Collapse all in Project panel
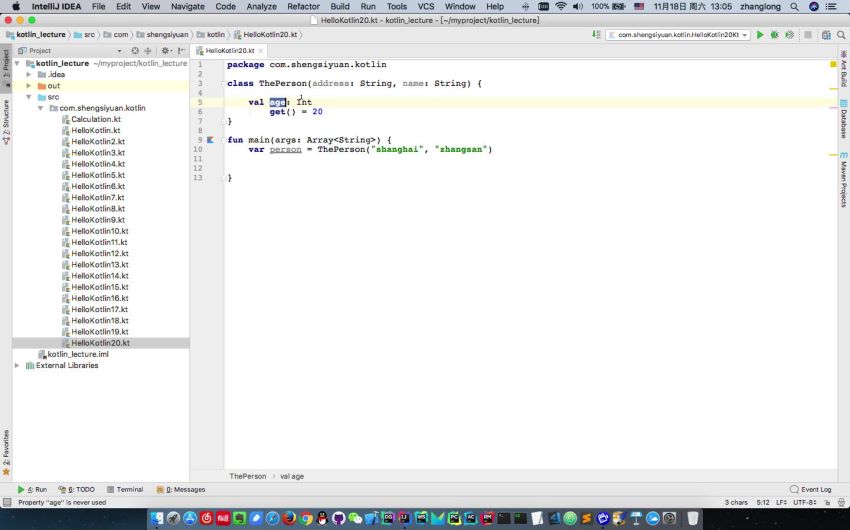The image size is (850, 530). (x=147, y=50)
